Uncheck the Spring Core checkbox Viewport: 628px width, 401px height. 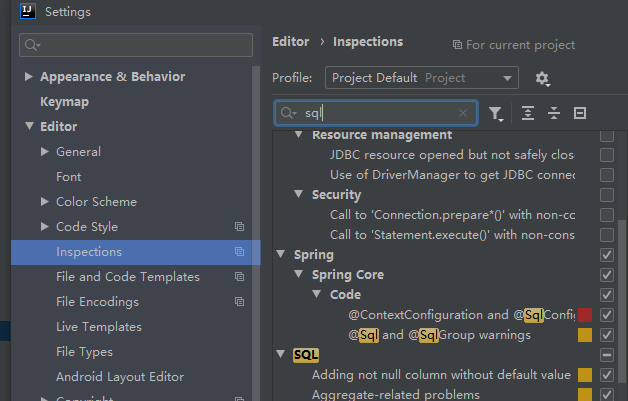[x=607, y=275]
